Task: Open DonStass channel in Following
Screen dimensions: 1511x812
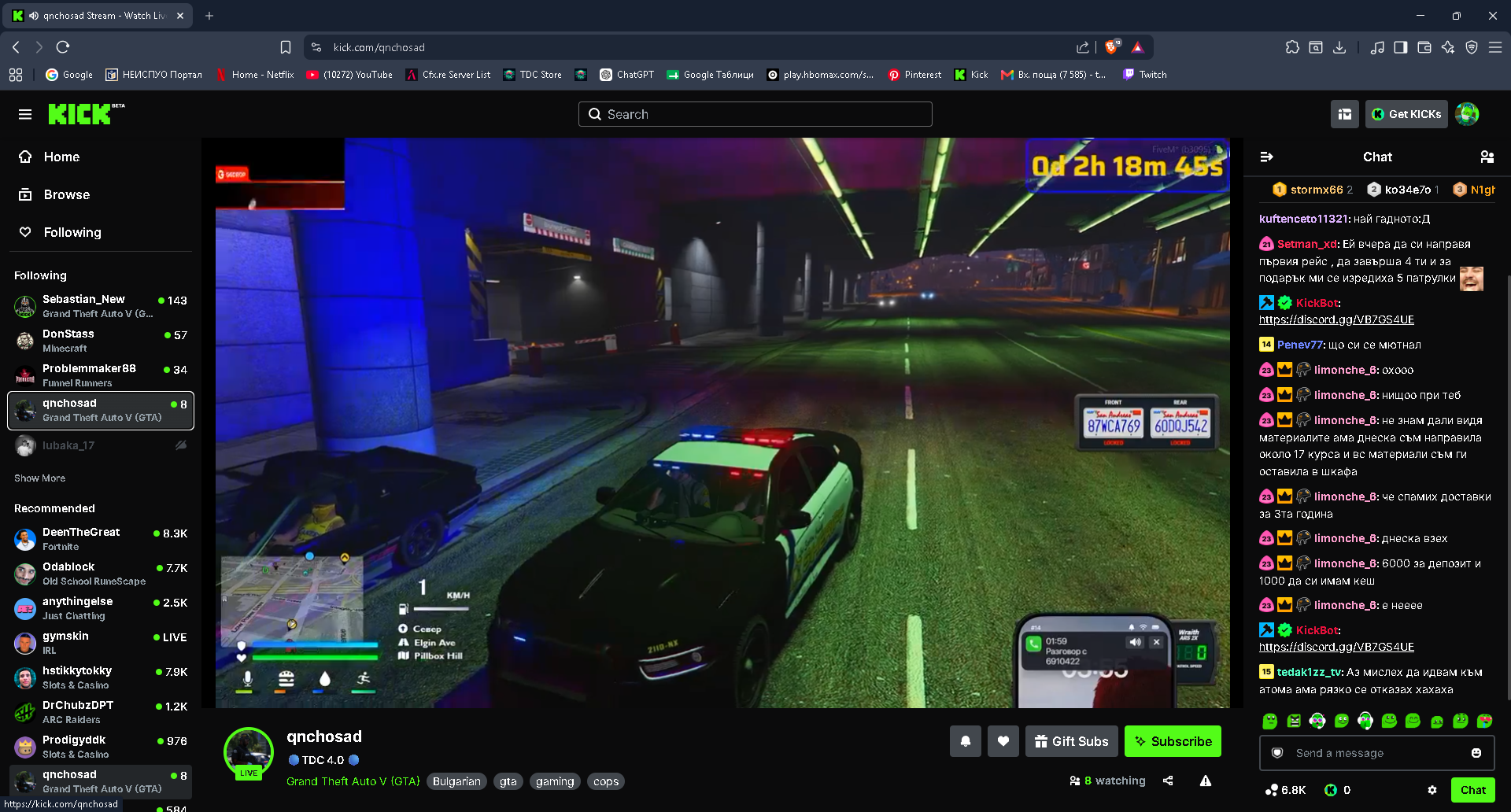Action: click(x=100, y=341)
